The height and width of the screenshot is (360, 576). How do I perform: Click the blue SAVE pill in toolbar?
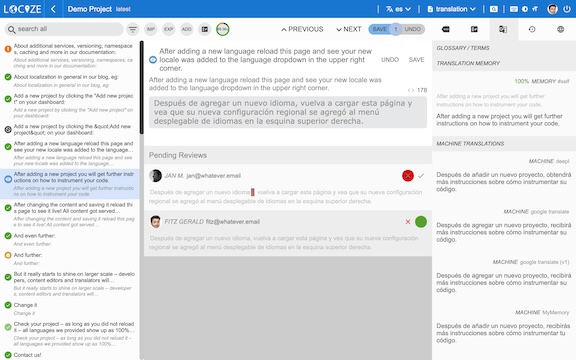[x=380, y=29]
